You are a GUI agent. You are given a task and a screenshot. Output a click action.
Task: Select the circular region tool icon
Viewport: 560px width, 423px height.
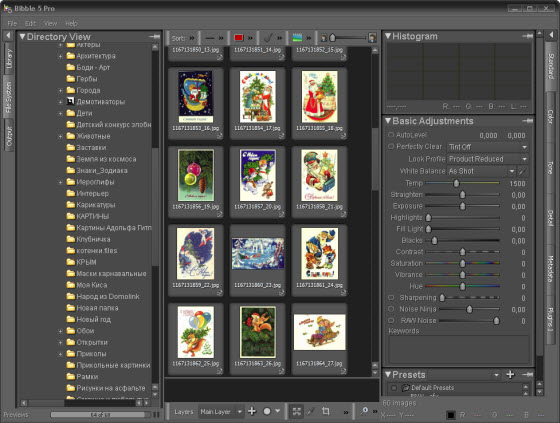267,411
